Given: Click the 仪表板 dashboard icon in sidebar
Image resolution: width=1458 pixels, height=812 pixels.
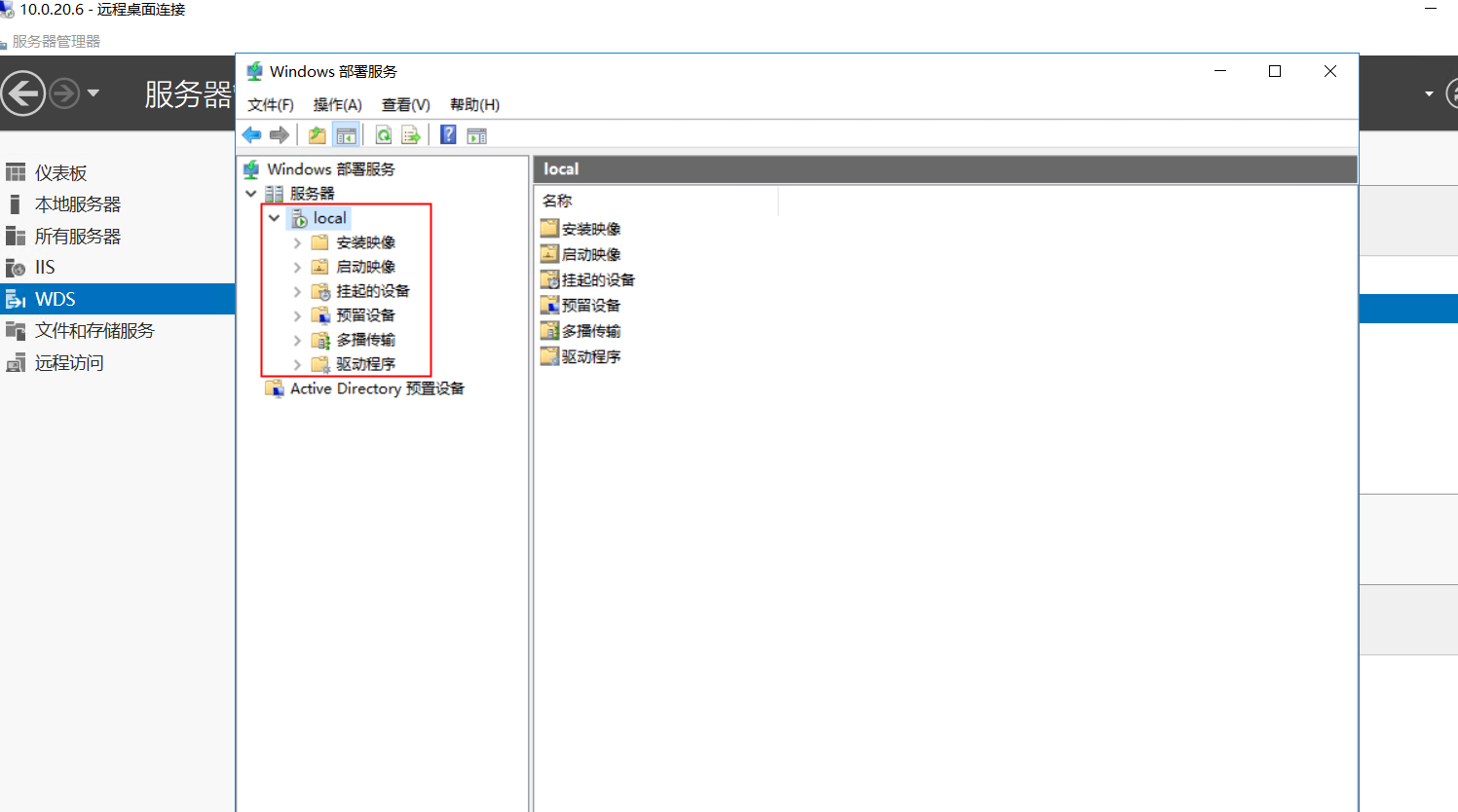Looking at the screenshot, I should (16, 173).
